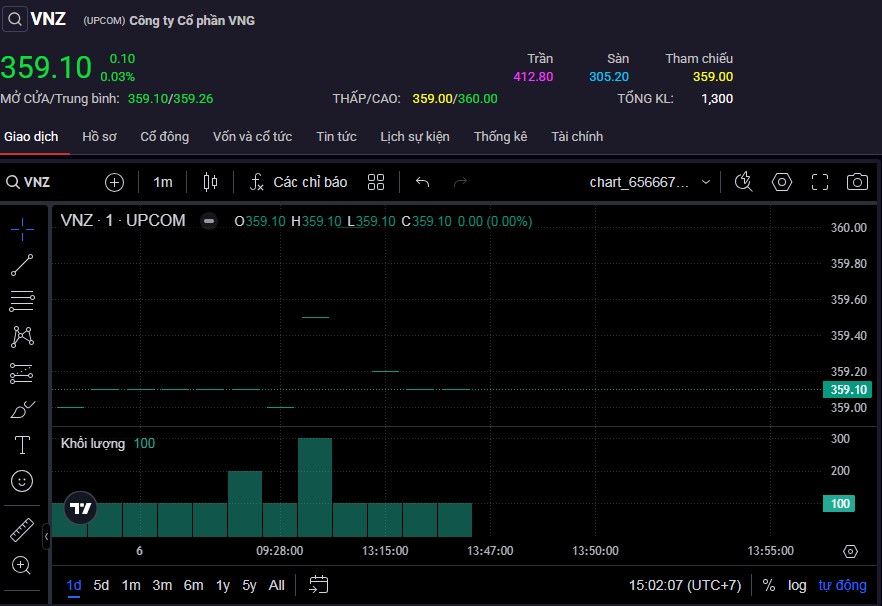Enter fullscreen chart mode

820,182
